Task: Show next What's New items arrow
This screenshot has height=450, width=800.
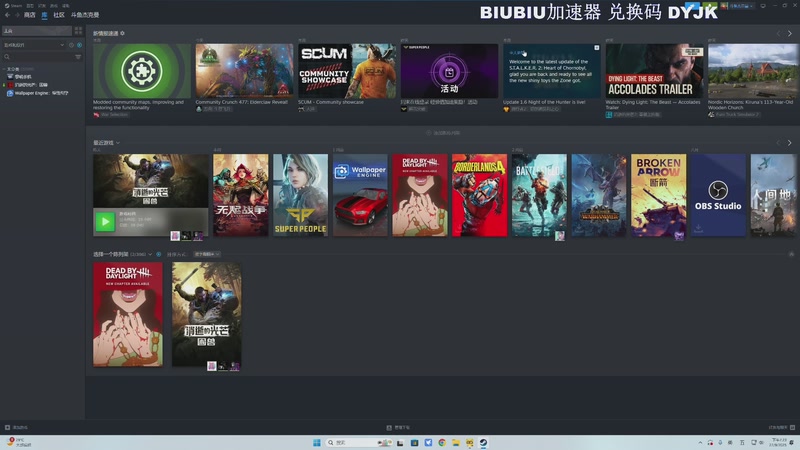Action: pyautogui.click(x=789, y=34)
